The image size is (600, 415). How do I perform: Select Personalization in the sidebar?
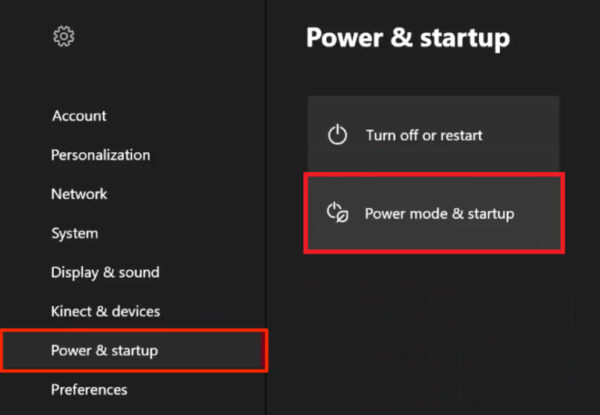(100, 155)
